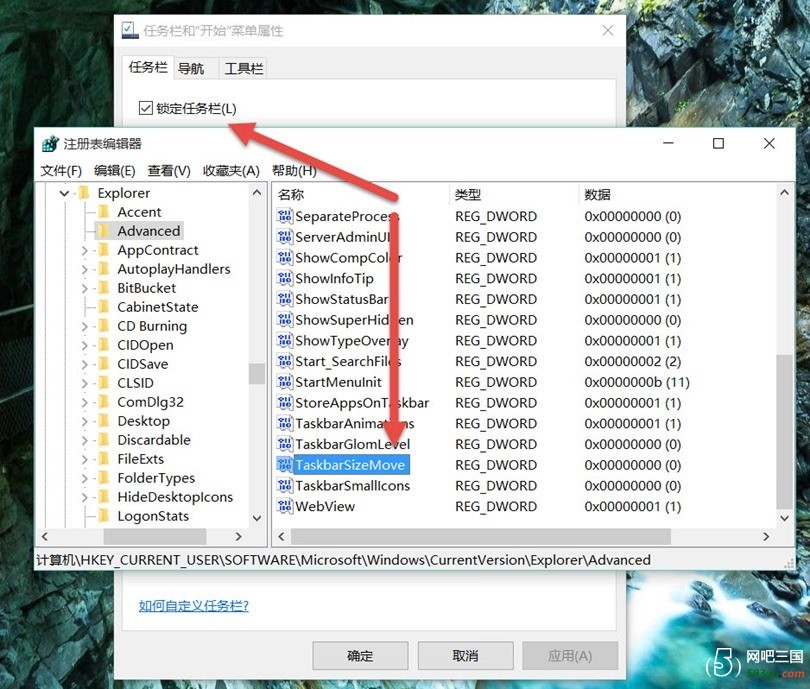Click the 类型 column header
This screenshot has width=810, height=689.
(513, 195)
